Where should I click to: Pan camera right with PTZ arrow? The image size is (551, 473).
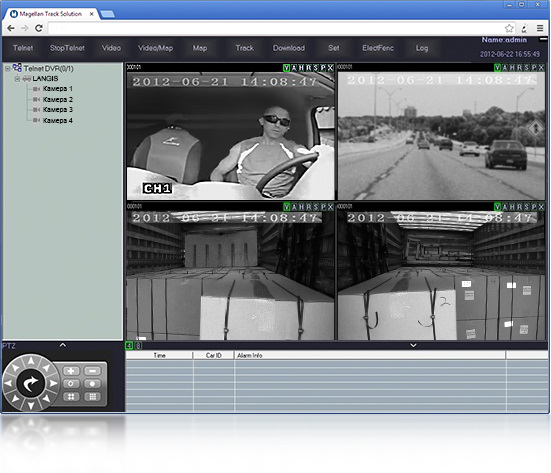53,383
